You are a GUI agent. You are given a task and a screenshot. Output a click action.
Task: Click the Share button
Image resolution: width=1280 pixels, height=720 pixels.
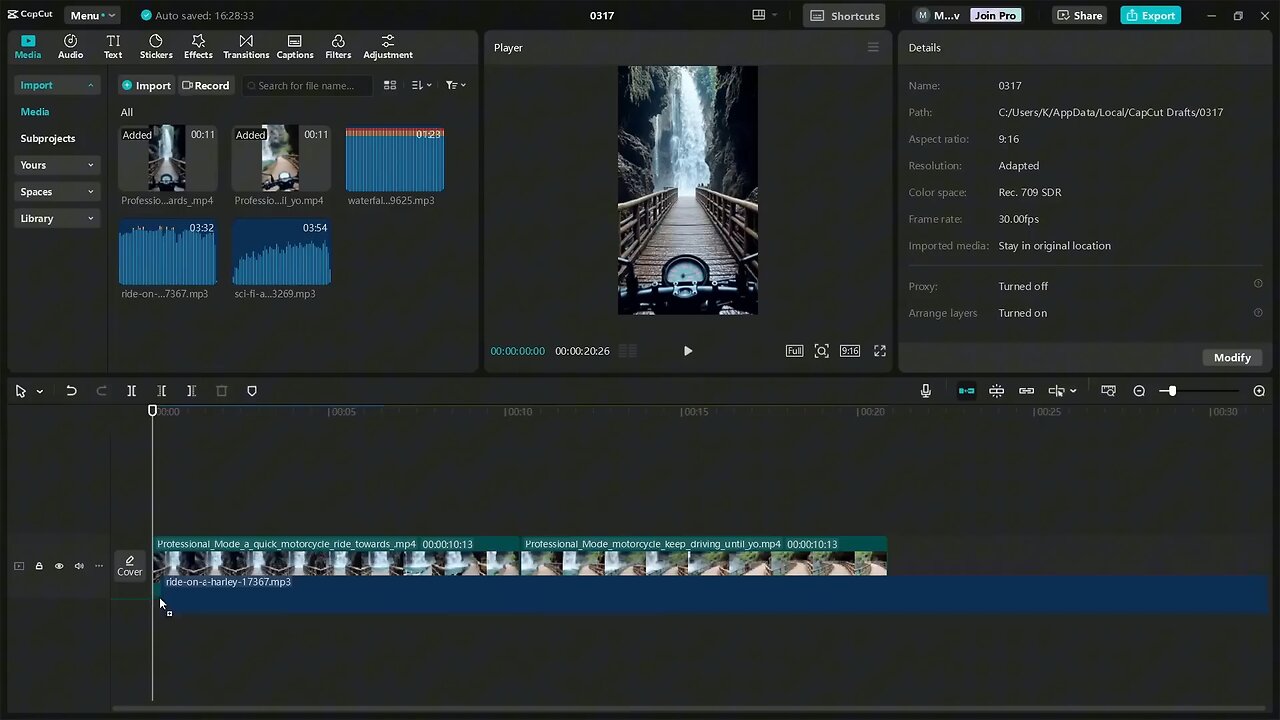point(1080,16)
